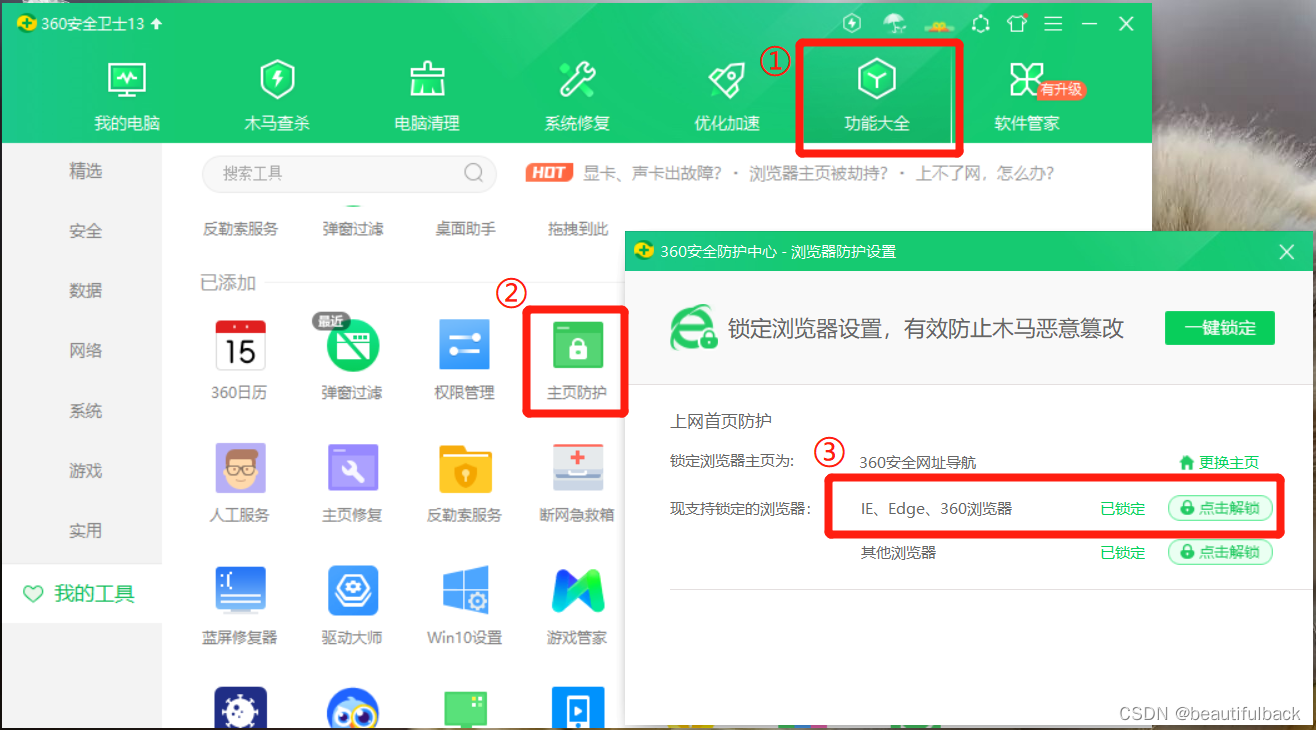Open the 优化加速 speedup feature

click(x=727, y=95)
